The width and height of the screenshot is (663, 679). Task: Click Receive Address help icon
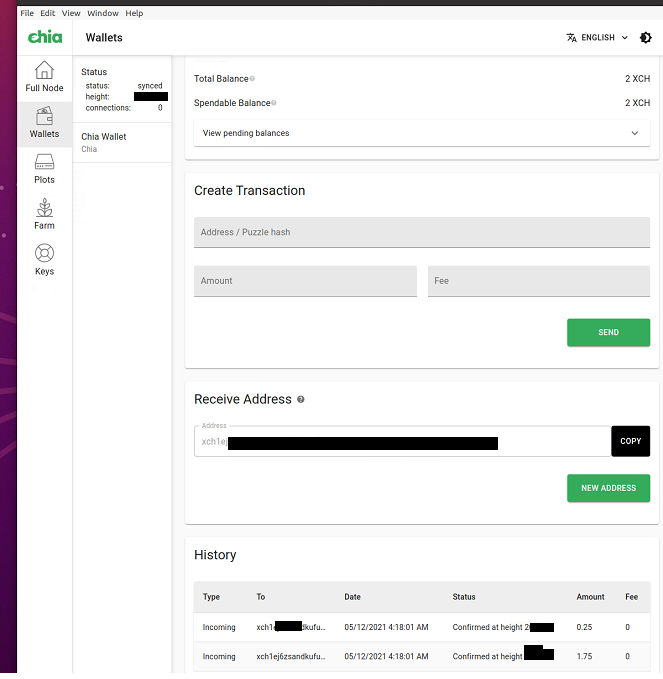[x=301, y=399]
